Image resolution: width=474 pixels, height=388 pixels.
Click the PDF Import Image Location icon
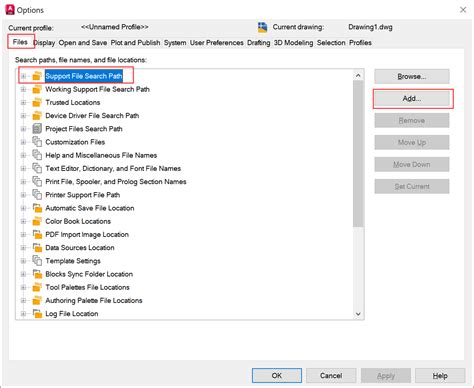37,234
